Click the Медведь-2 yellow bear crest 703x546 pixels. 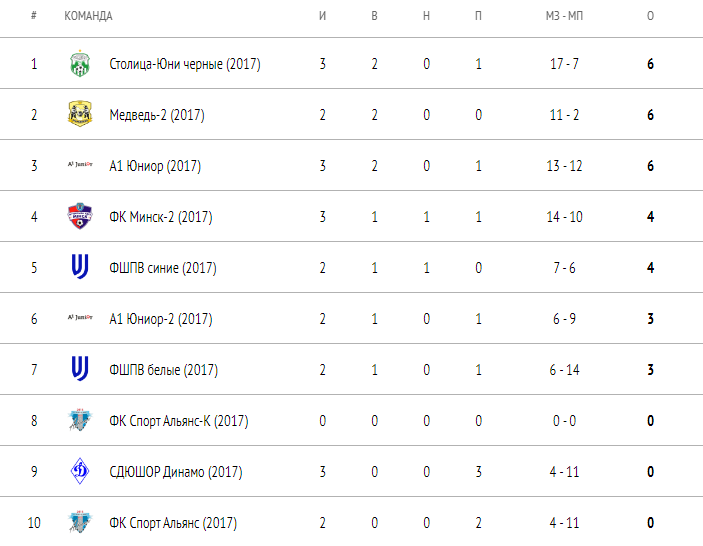(80, 114)
